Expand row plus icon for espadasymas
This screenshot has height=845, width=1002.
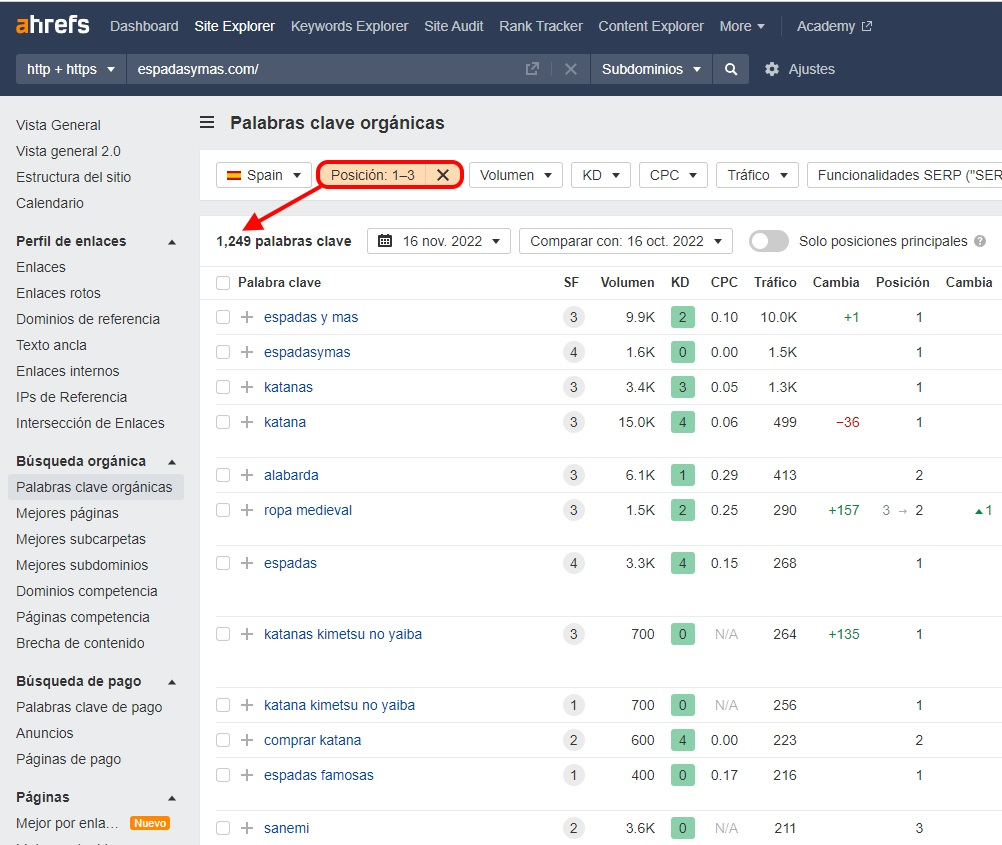coord(247,352)
